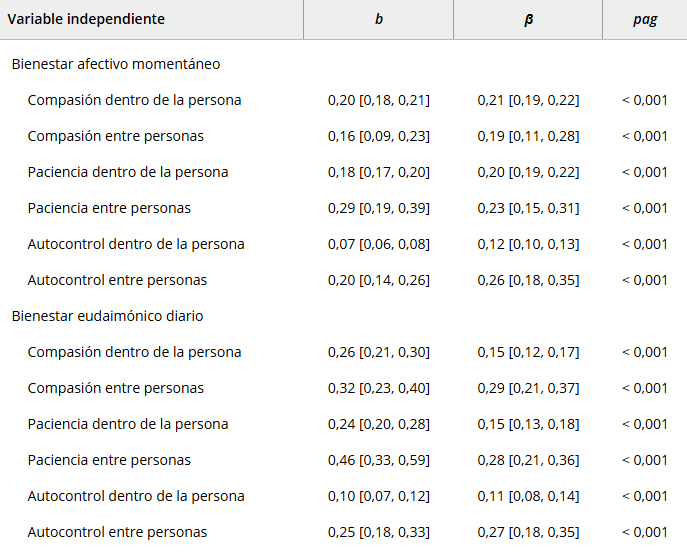
Task: Select the β value 0,11 [0,08, 0,14]
Action: 528,496
